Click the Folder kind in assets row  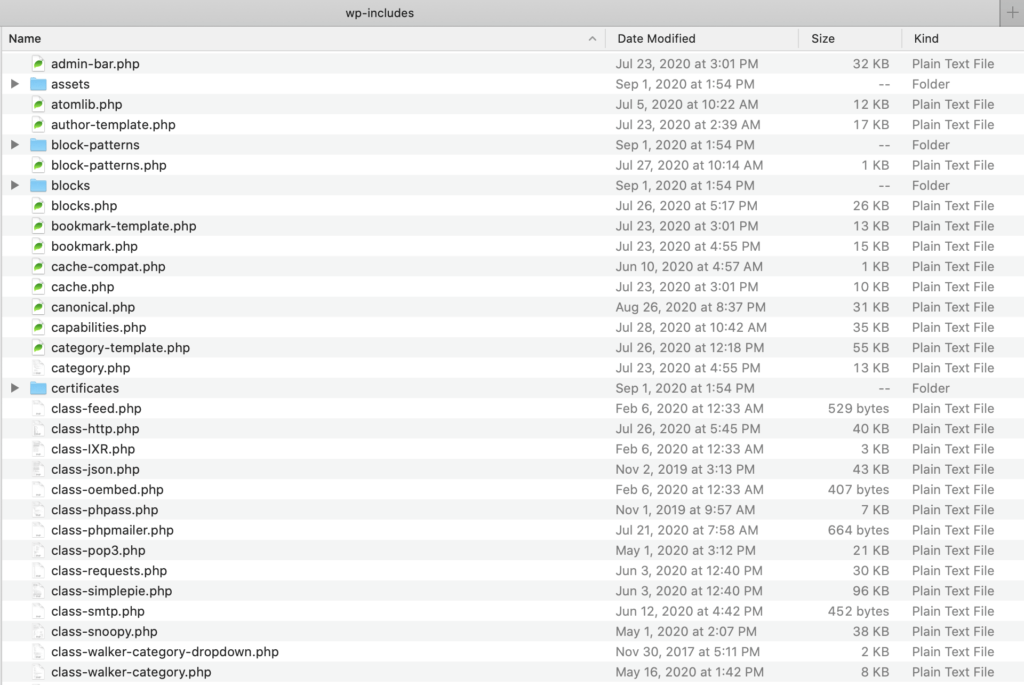(931, 84)
